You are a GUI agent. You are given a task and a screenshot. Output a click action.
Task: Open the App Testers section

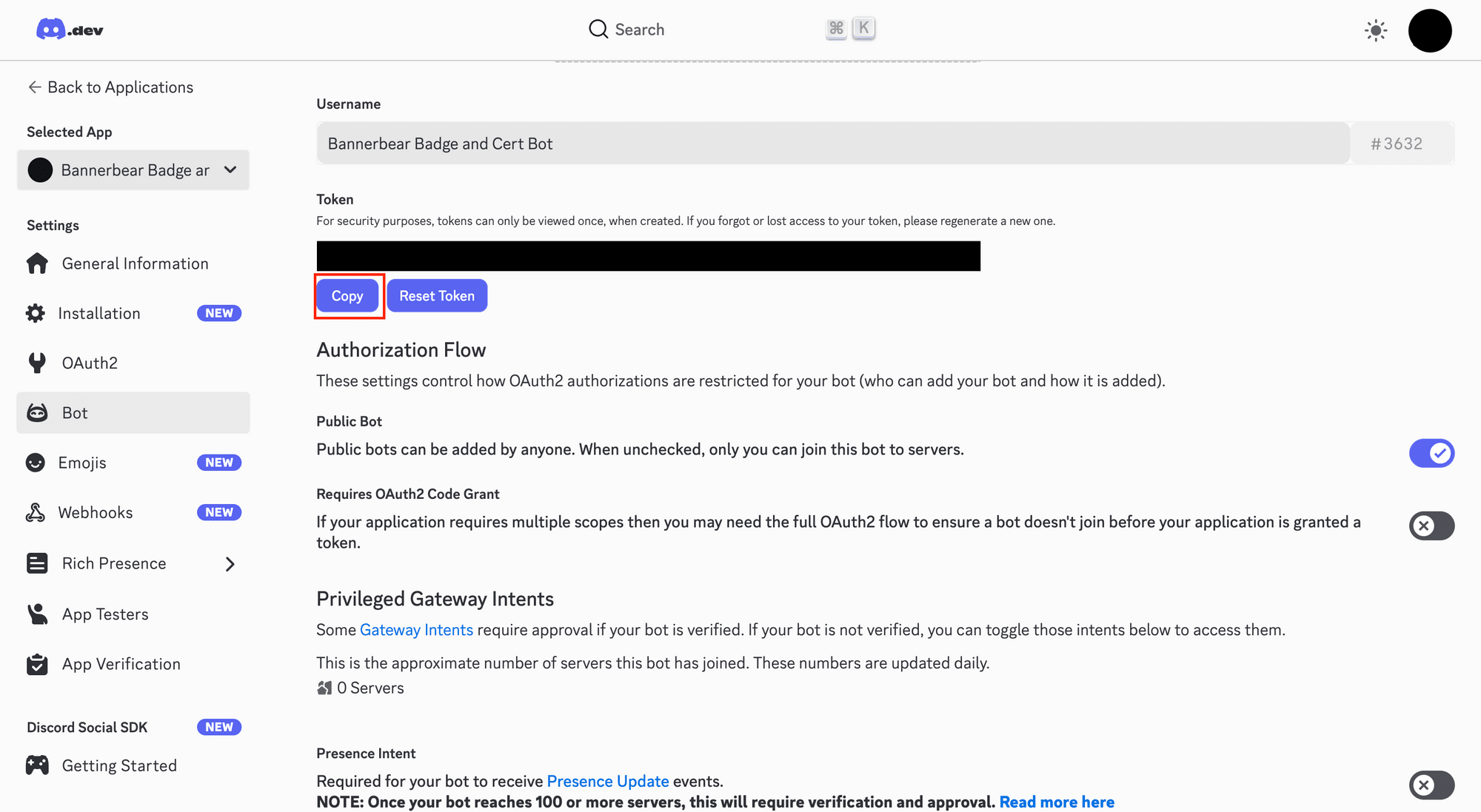pos(104,614)
